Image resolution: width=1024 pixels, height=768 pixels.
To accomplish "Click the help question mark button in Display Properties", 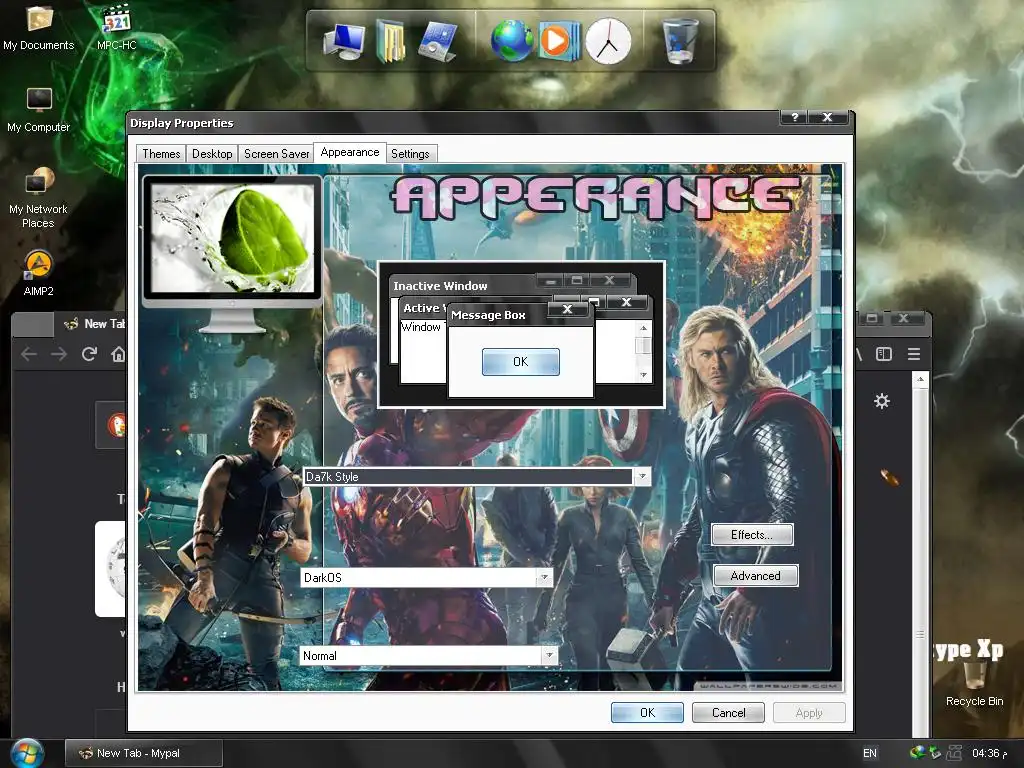I will (794, 117).
